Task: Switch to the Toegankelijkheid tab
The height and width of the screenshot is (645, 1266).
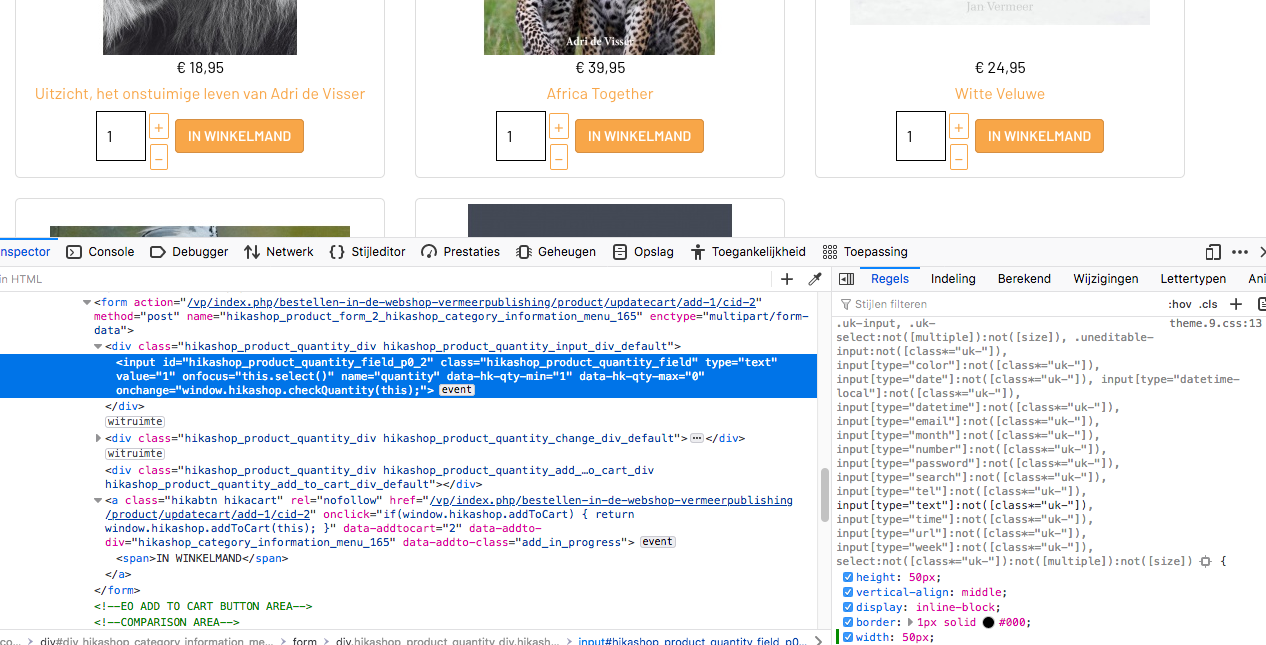Action: coord(748,252)
